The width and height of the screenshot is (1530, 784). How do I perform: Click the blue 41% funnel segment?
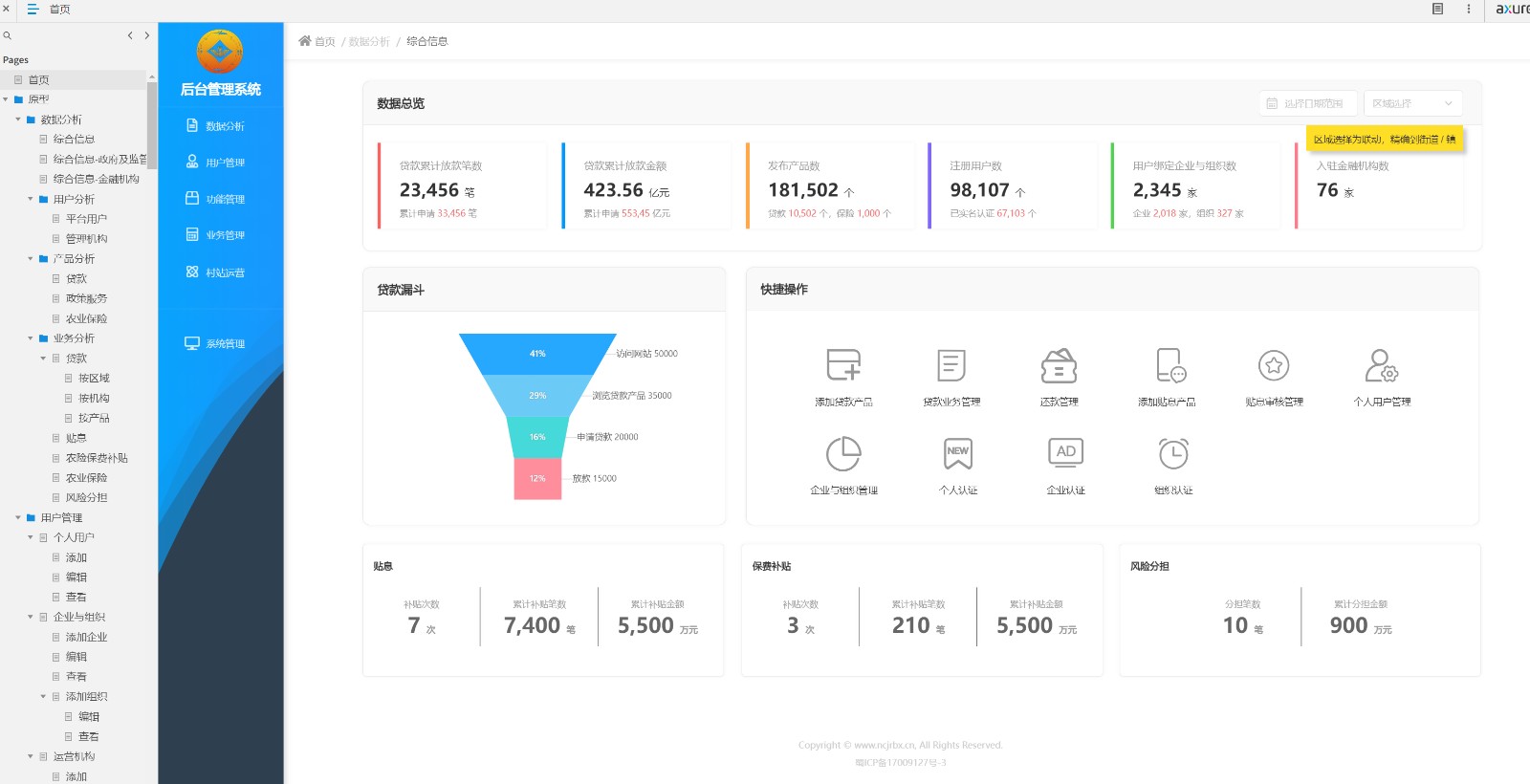click(537, 353)
